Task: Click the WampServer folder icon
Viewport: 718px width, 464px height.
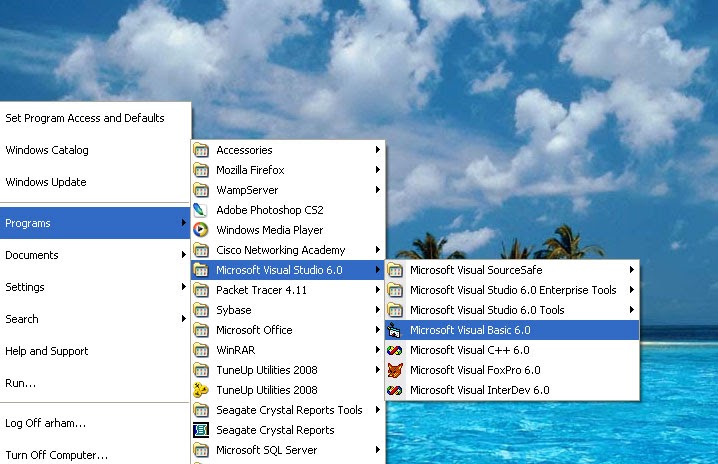Action: point(201,190)
